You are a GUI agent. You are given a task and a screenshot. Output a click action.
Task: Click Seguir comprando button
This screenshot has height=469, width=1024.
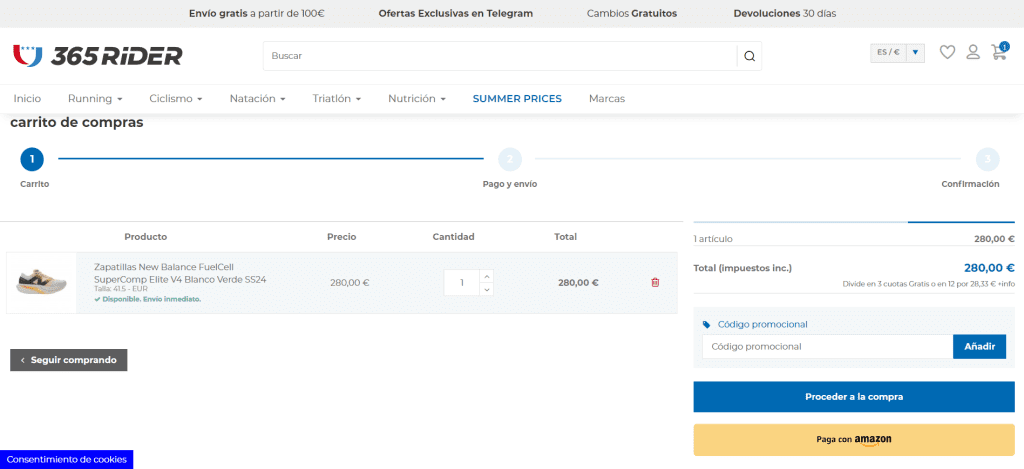pos(69,360)
